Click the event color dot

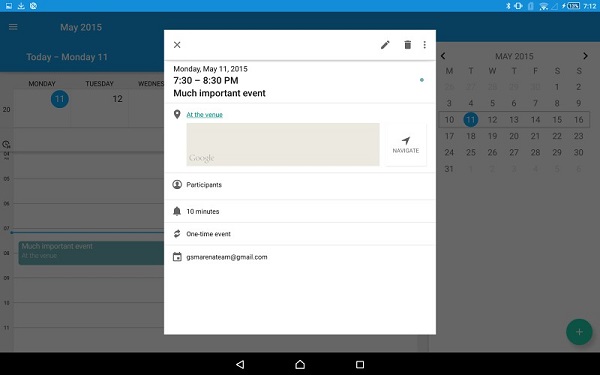(x=422, y=80)
